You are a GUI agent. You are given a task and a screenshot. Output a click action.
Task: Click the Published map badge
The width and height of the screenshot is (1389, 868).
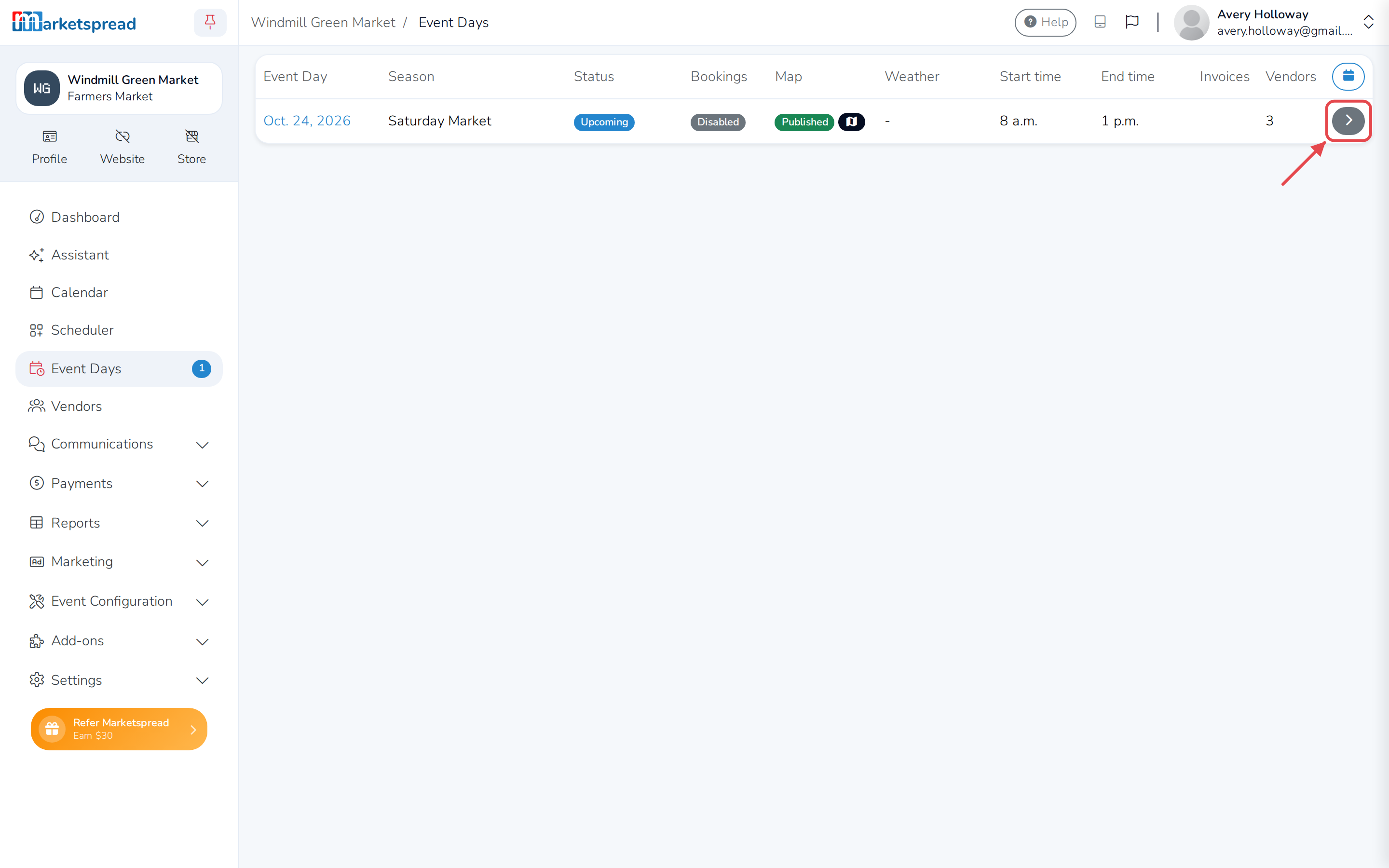[804, 122]
